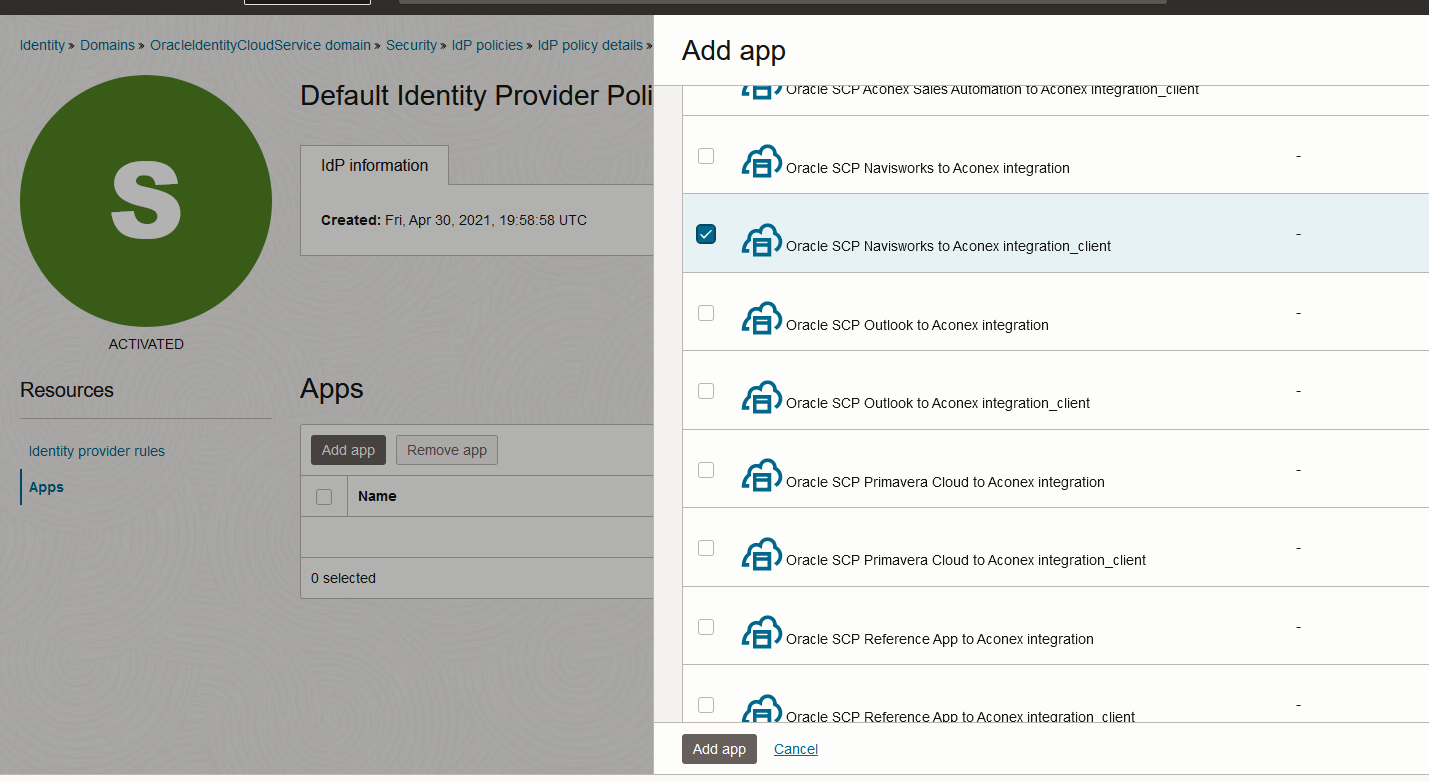Check Reference App to Aconex integration checkbox
Image resolution: width=1429 pixels, height=782 pixels.
click(x=706, y=627)
